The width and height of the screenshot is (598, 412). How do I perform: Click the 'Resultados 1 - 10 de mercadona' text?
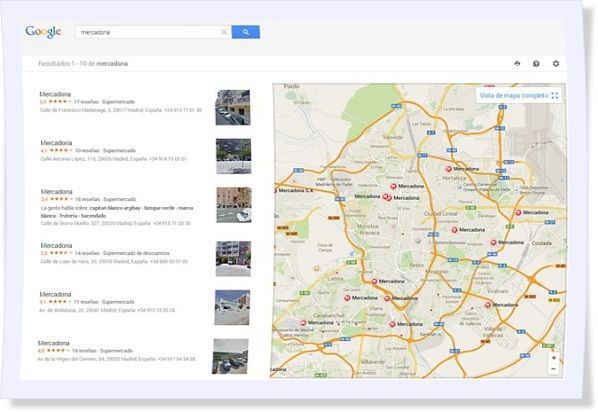coord(83,64)
